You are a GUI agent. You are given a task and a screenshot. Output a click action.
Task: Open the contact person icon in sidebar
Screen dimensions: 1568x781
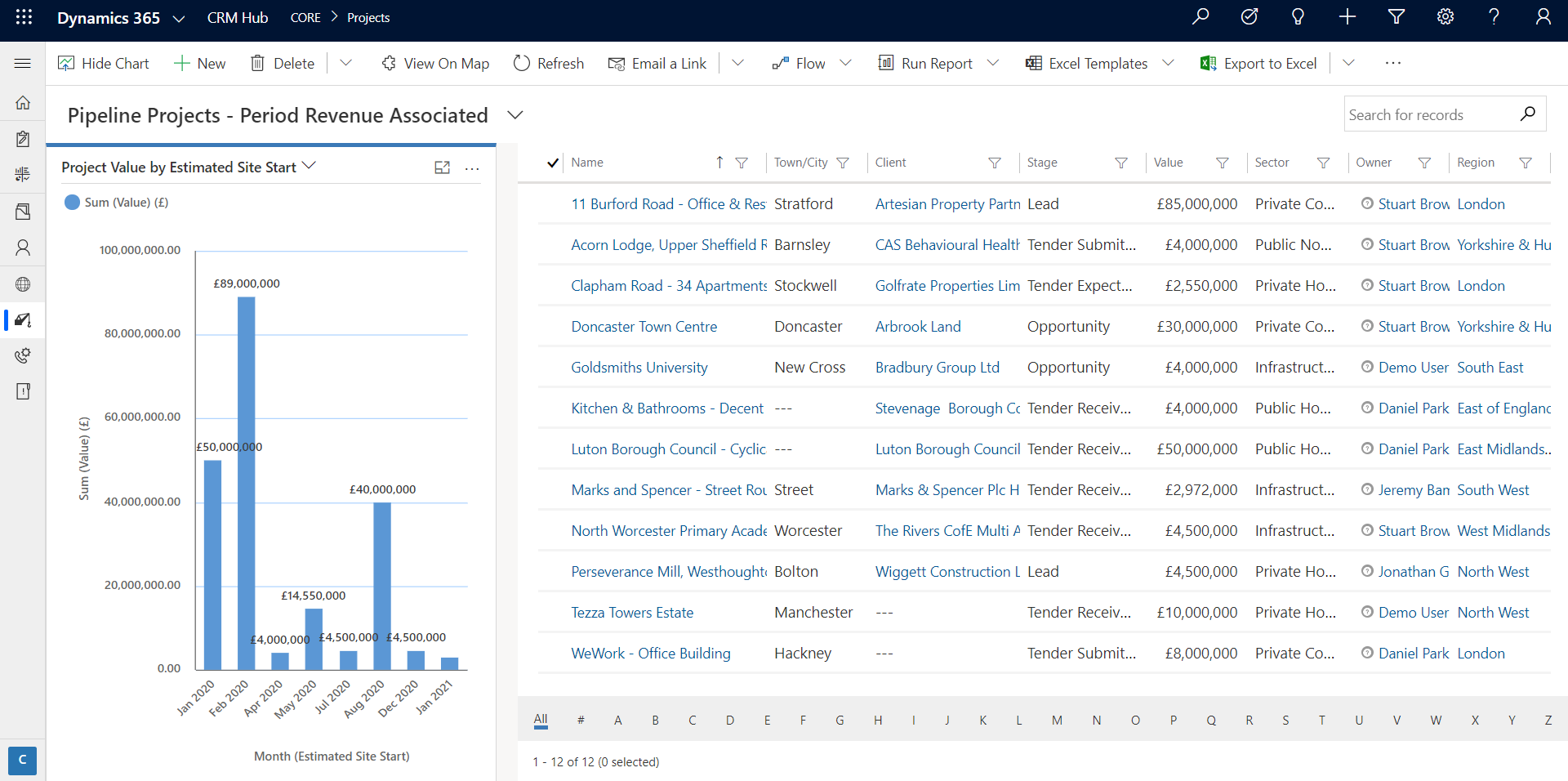pyautogui.click(x=23, y=247)
